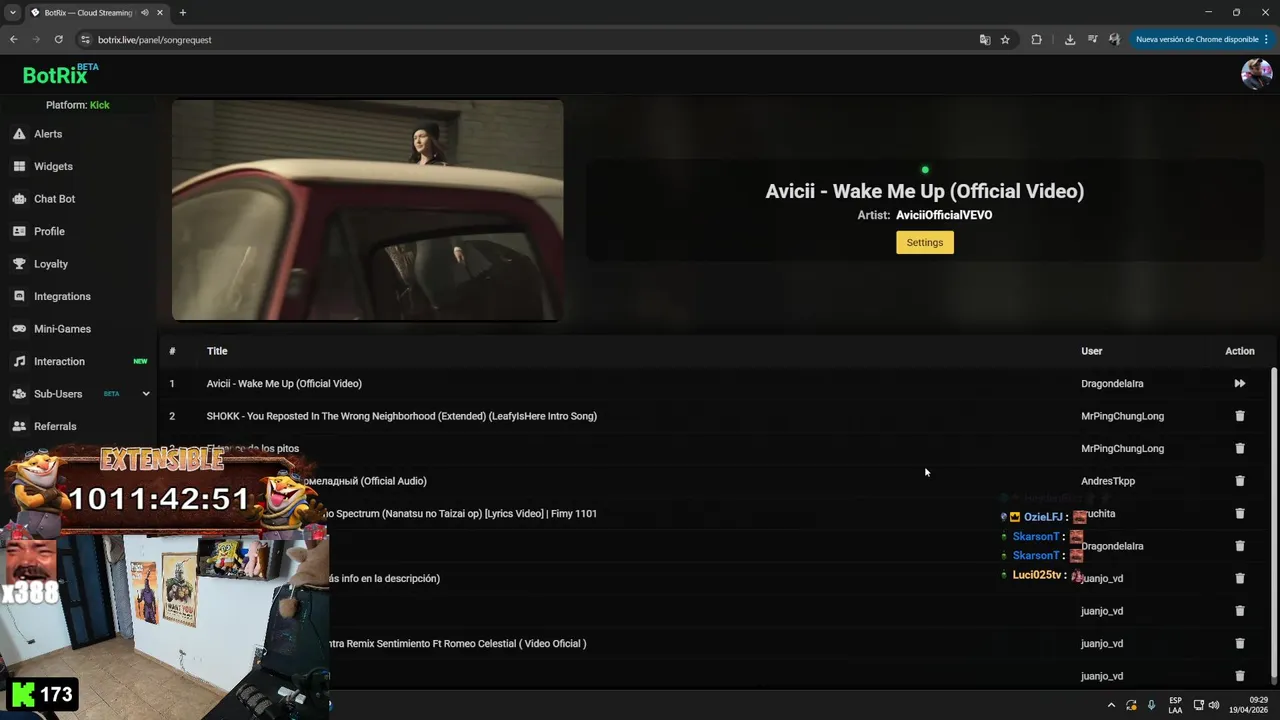This screenshot has height=720, width=1280.
Task: Open the media controls icon
Action: point(1092,40)
